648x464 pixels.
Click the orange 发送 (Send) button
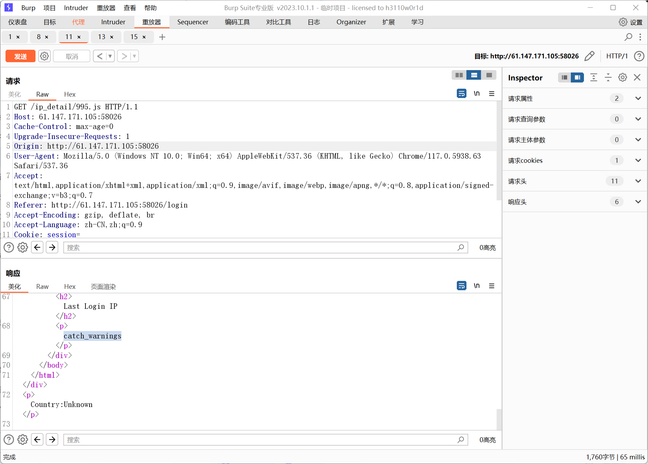pyautogui.click(x=20, y=56)
